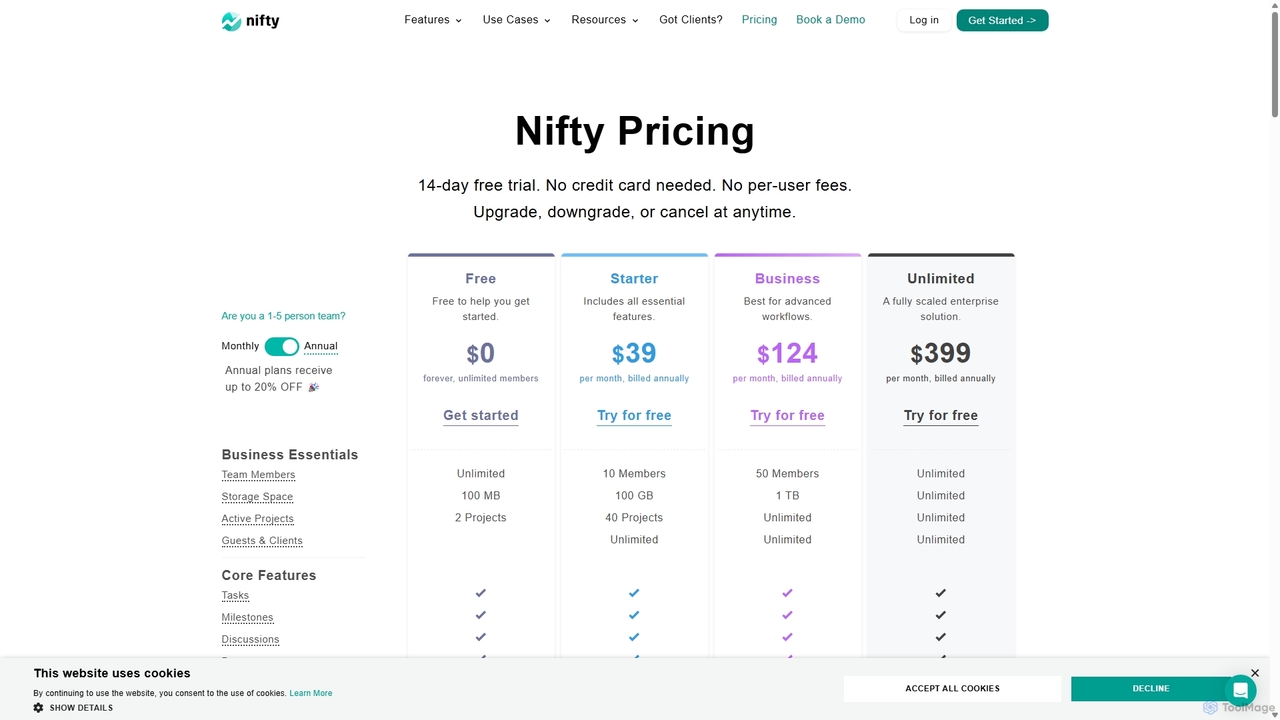Click Try for free under Unlimited plan
1280x720 pixels.
[x=941, y=415]
